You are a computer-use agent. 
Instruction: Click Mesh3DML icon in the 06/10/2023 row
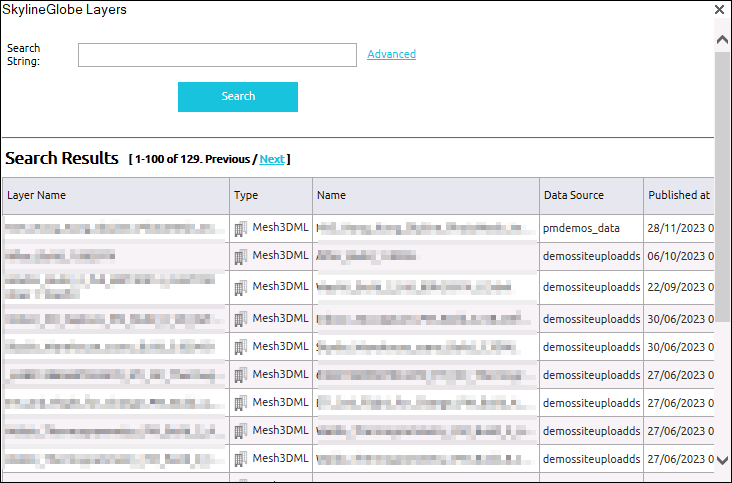coord(240,258)
